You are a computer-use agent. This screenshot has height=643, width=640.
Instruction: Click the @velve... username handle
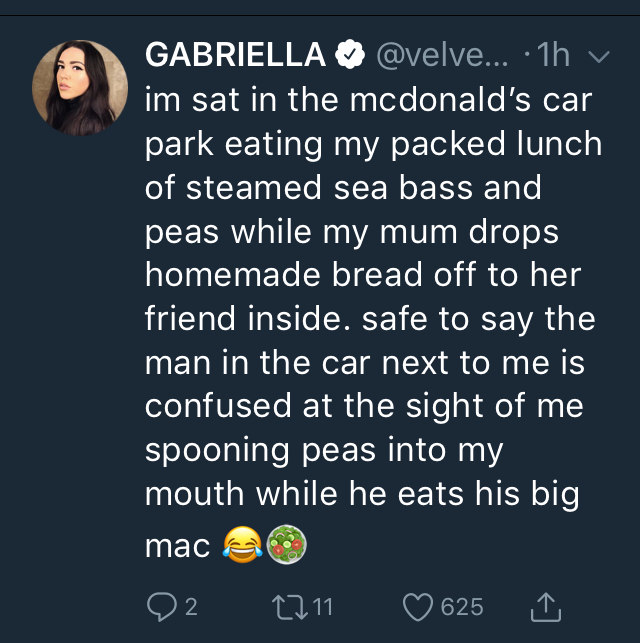pos(430,57)
